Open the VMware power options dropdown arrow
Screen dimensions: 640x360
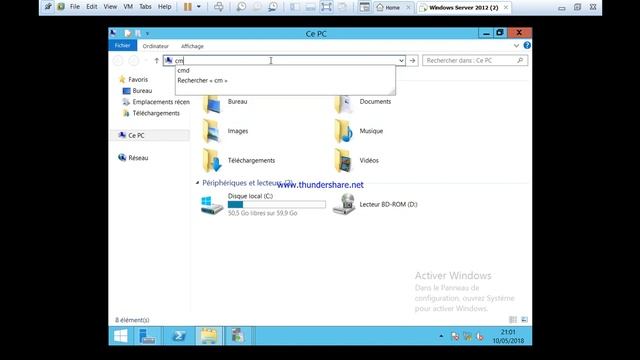[199, 7]
